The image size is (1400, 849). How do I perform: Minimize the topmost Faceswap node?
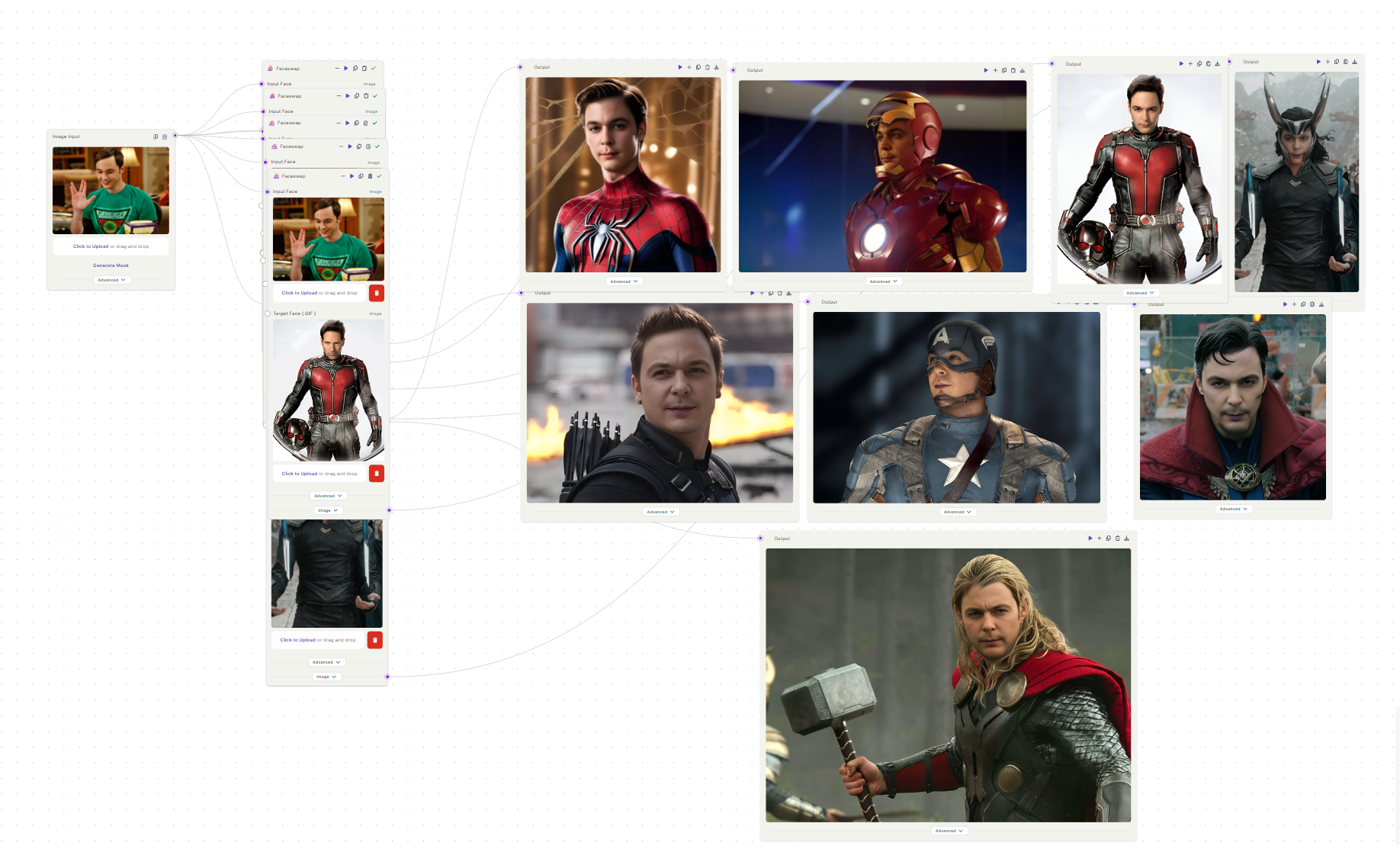[337, 69]
